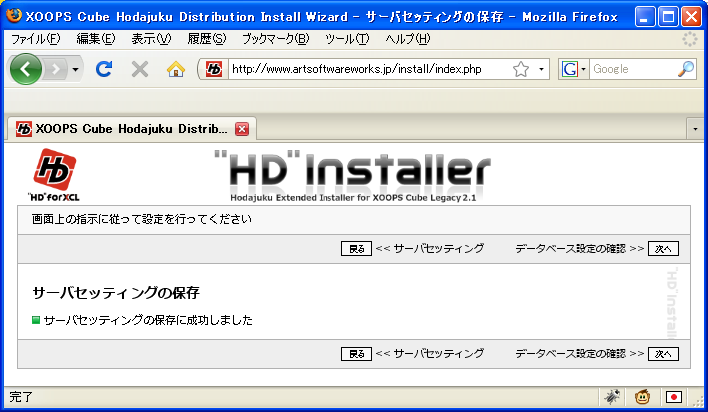The width and height of the screenshot is (708, 412).
Task: Open the back/forward history dropdown arrow
Action: (x=73, y=69)
